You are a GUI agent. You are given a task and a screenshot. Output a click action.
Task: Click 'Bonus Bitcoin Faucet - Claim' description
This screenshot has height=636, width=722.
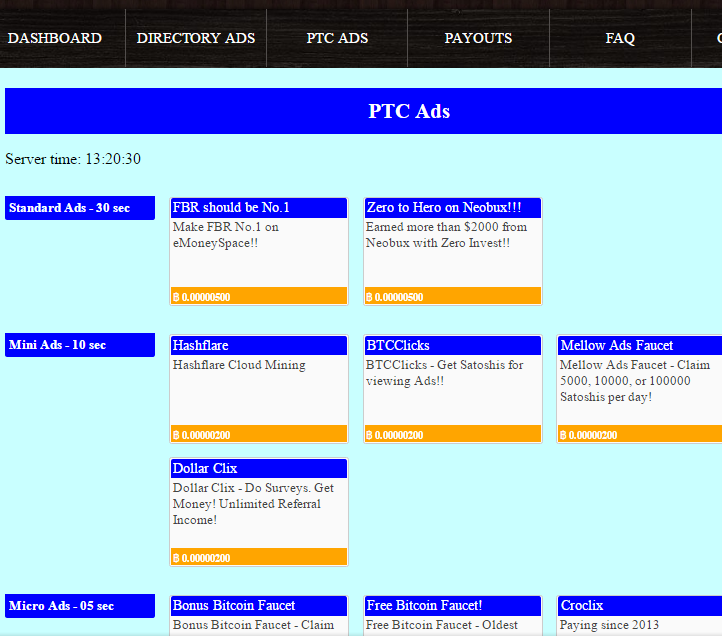(x=253, y=625)
